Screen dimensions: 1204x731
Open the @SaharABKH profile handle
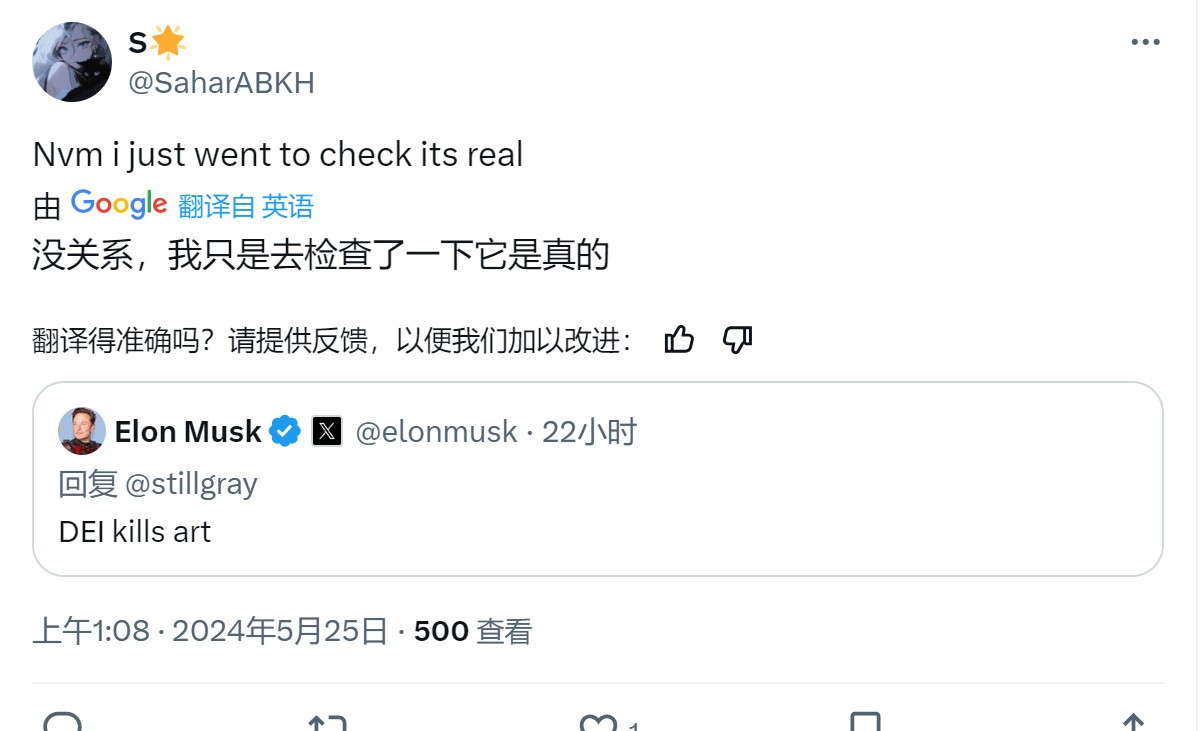pos(221,83)
